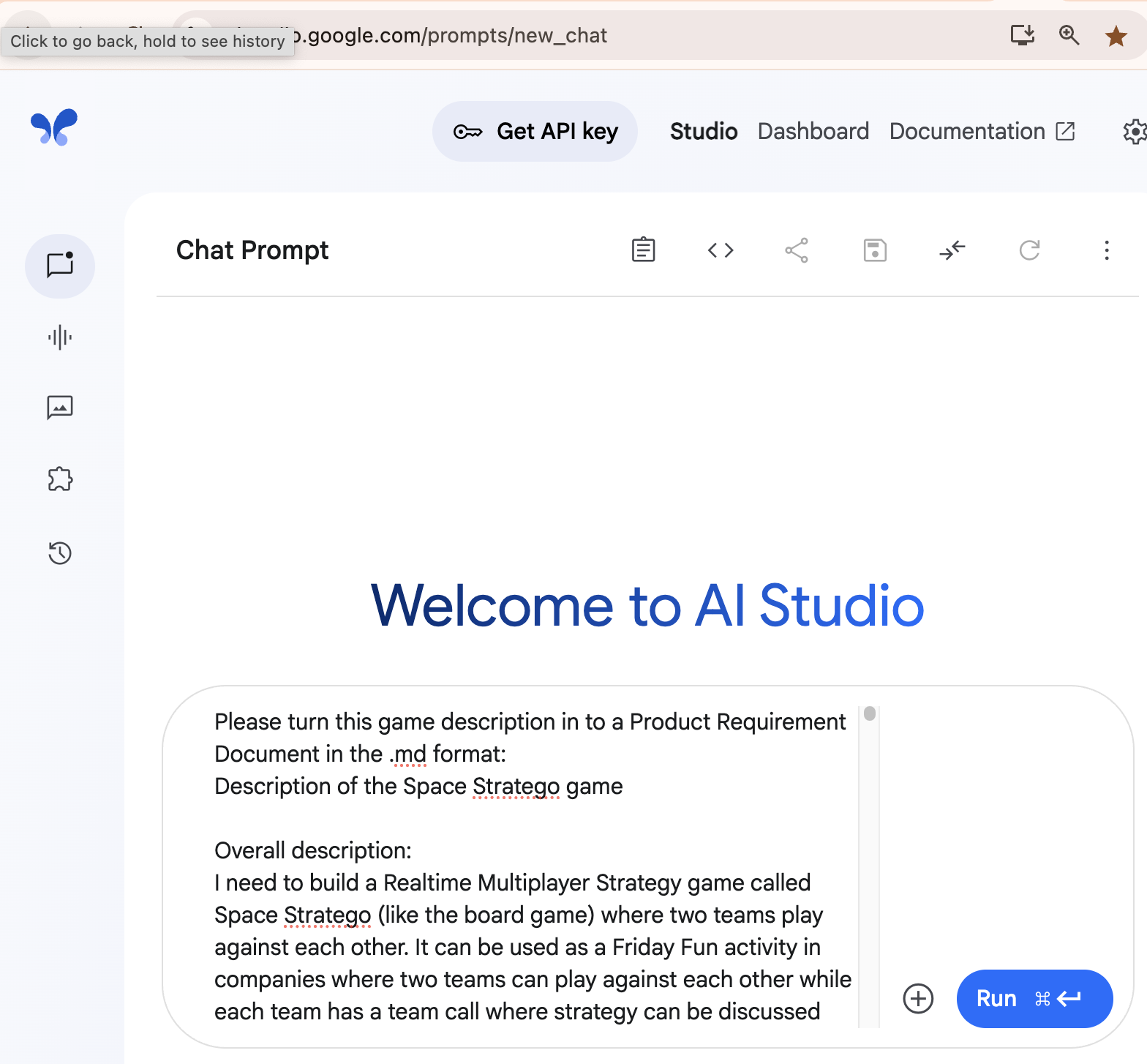Viewport: 1147px width, 1064px height.
Task: Open the image generation sidebar icon
Action: [x=60, y=408]
